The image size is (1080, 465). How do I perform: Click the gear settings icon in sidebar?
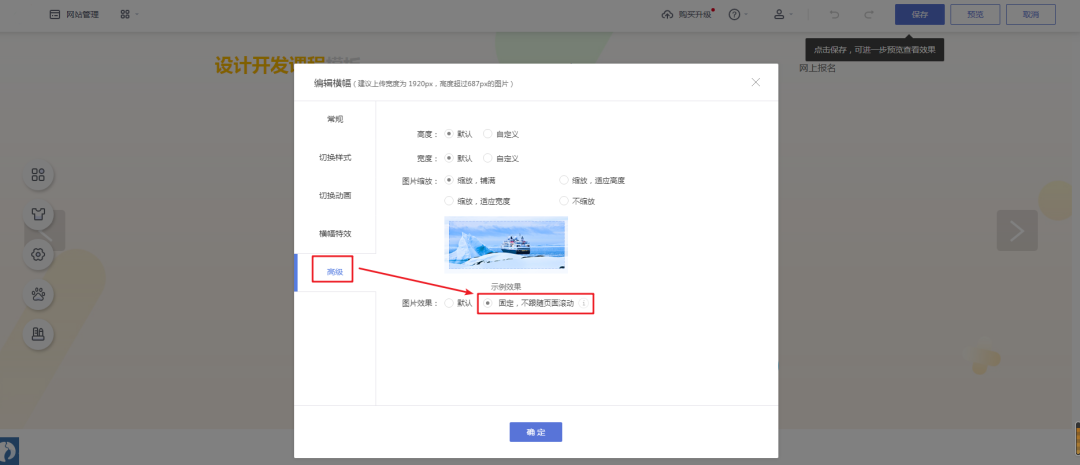coord(38,254)
